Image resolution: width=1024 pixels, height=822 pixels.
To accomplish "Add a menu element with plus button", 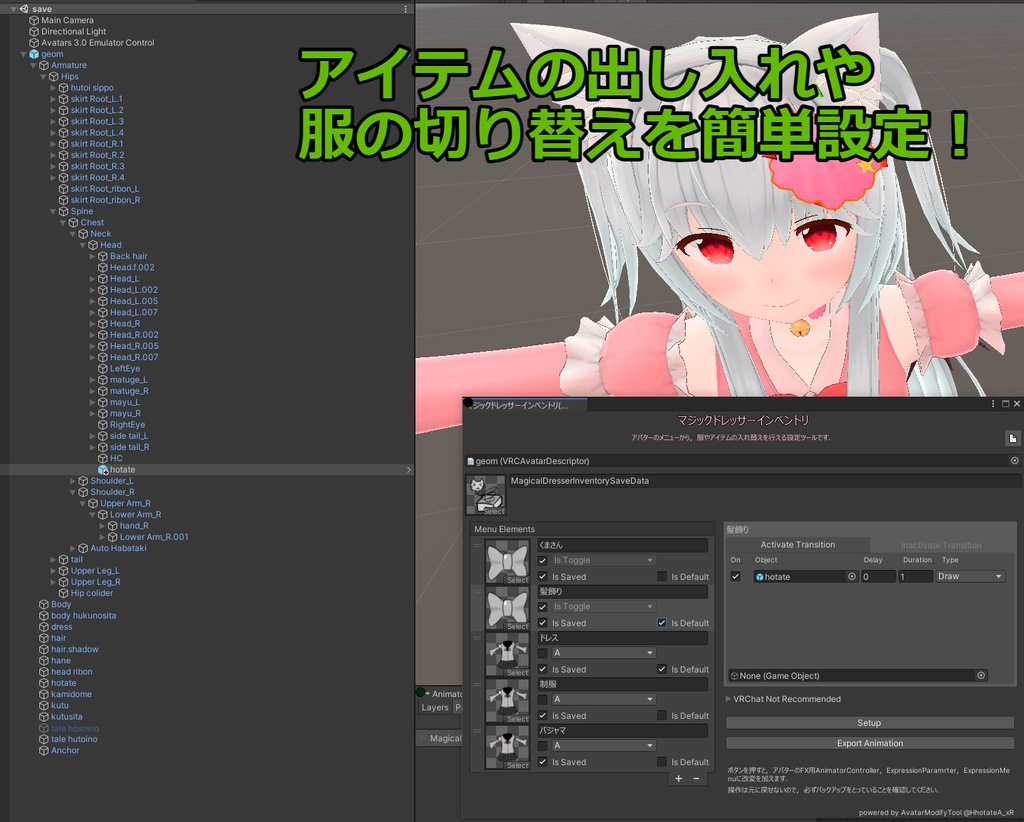I will 679,778.
